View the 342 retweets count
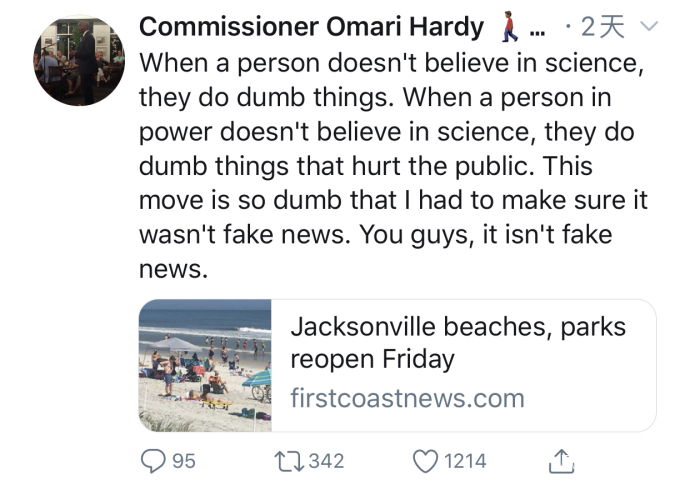 (x=325, y=461)
